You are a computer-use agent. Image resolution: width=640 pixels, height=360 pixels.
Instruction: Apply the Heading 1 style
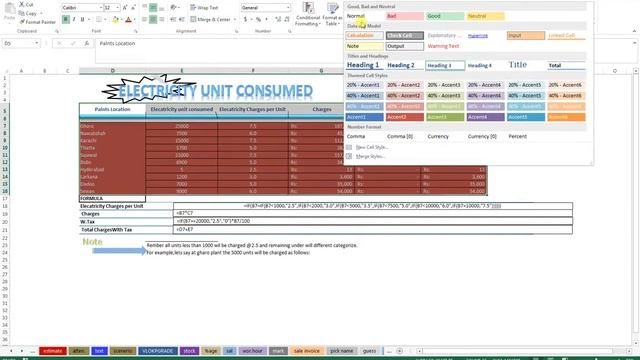coord(364,65)
